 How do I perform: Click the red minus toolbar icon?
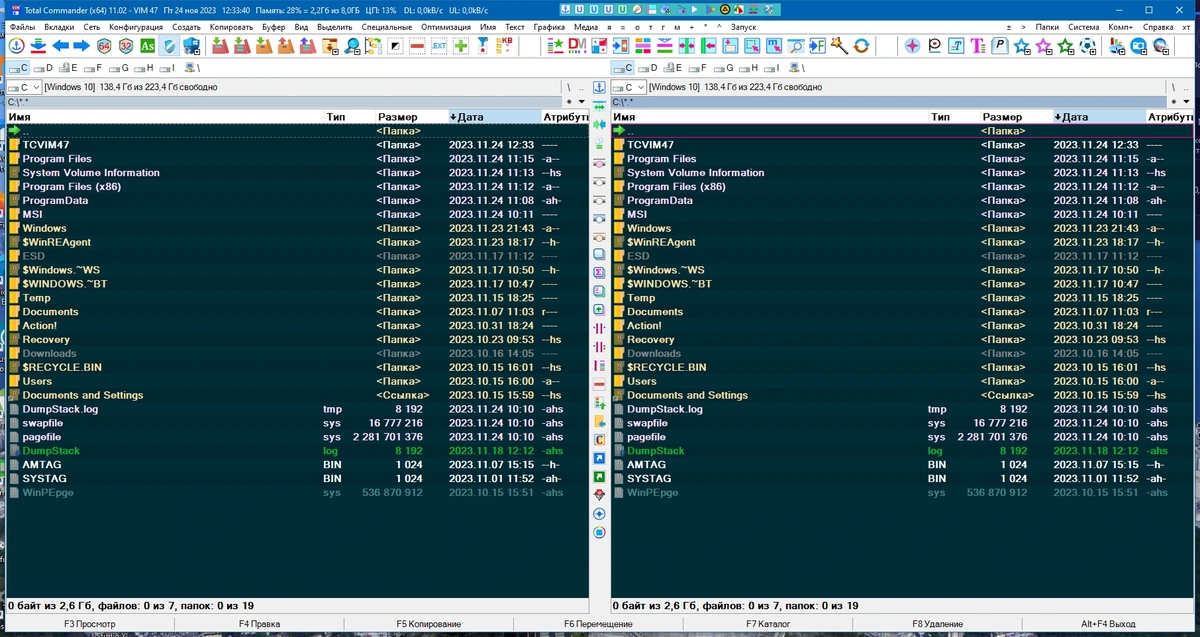pos(417,46)
